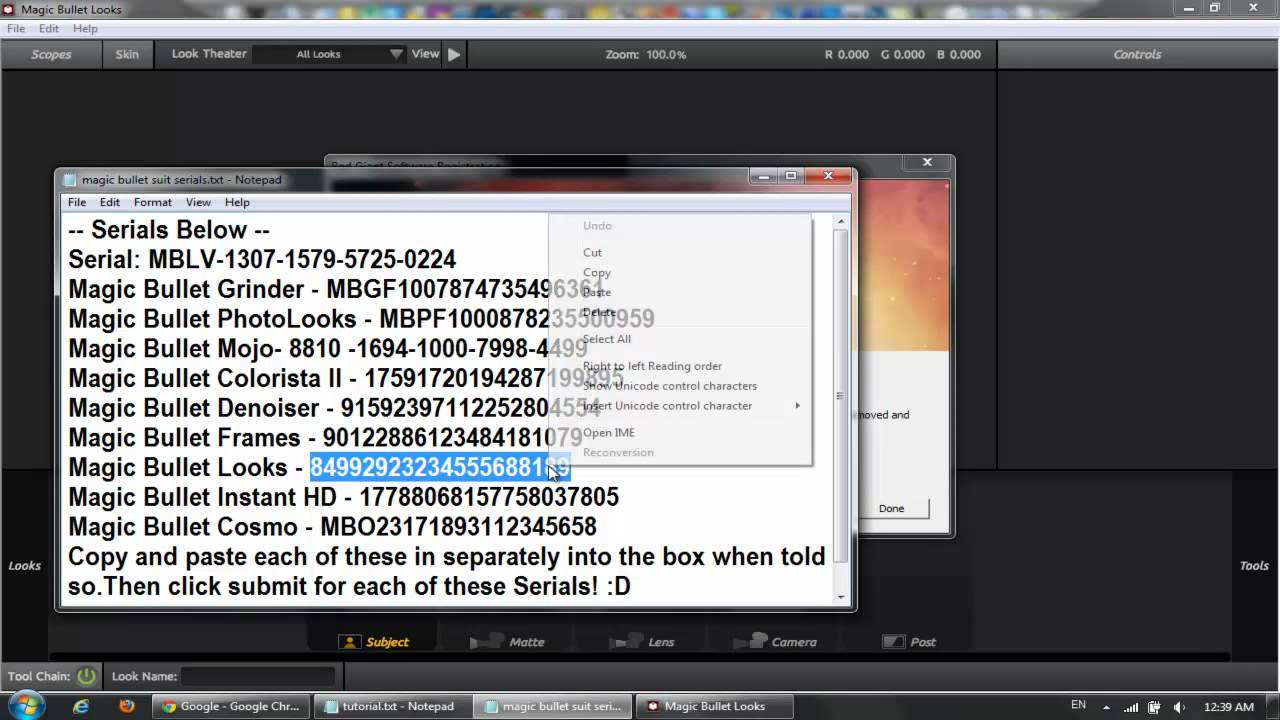Select the Matte tool chain tab

[x=507, y=642]
